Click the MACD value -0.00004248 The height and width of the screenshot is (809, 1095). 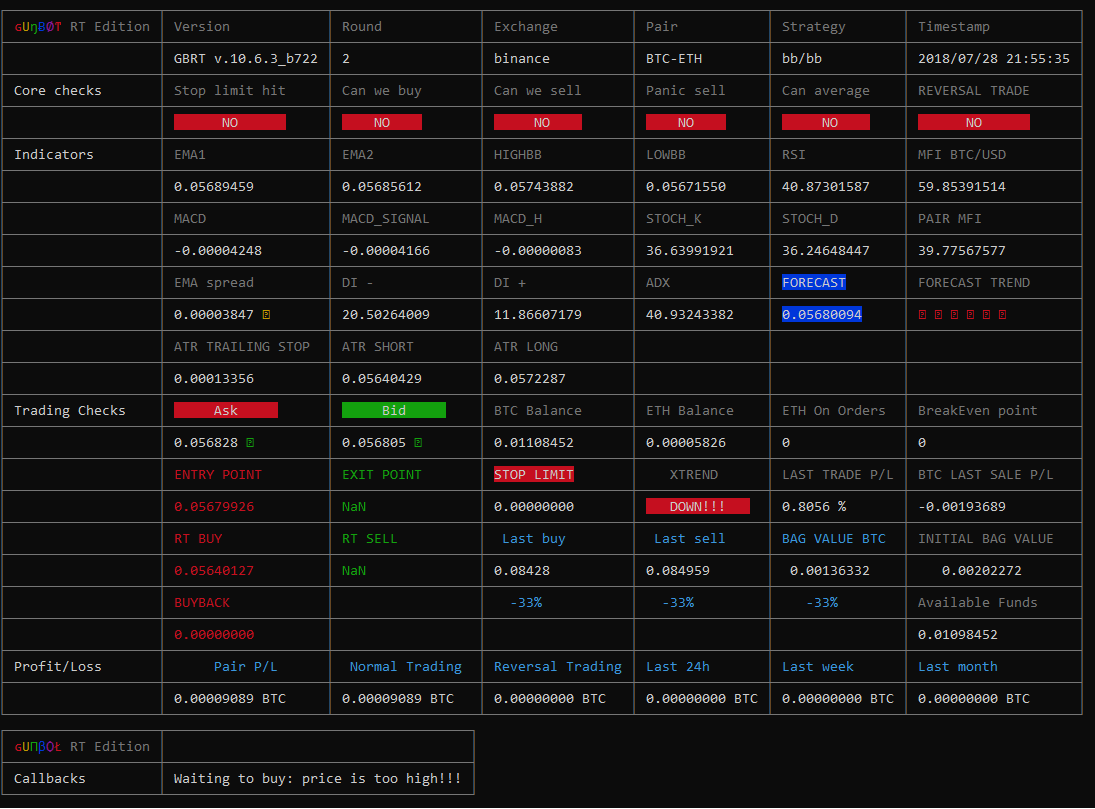218,251
